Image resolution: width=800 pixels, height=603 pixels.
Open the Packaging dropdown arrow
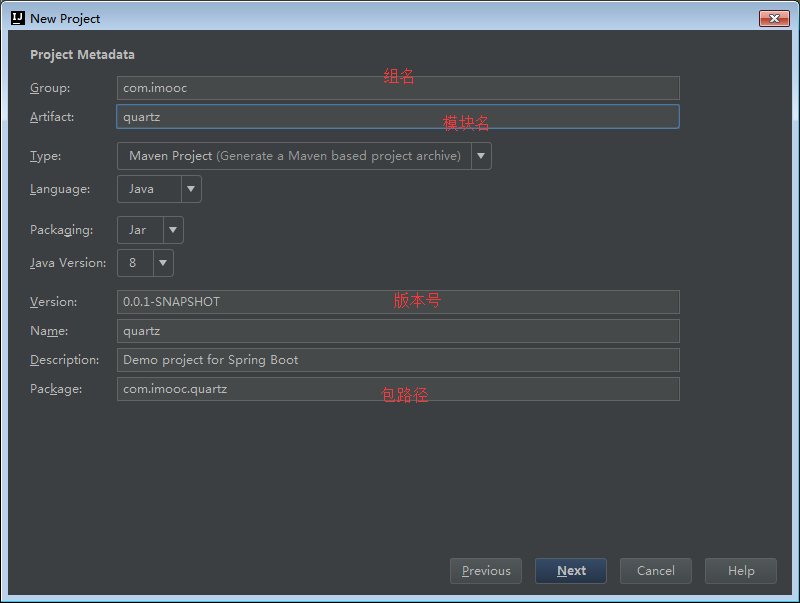172,230
